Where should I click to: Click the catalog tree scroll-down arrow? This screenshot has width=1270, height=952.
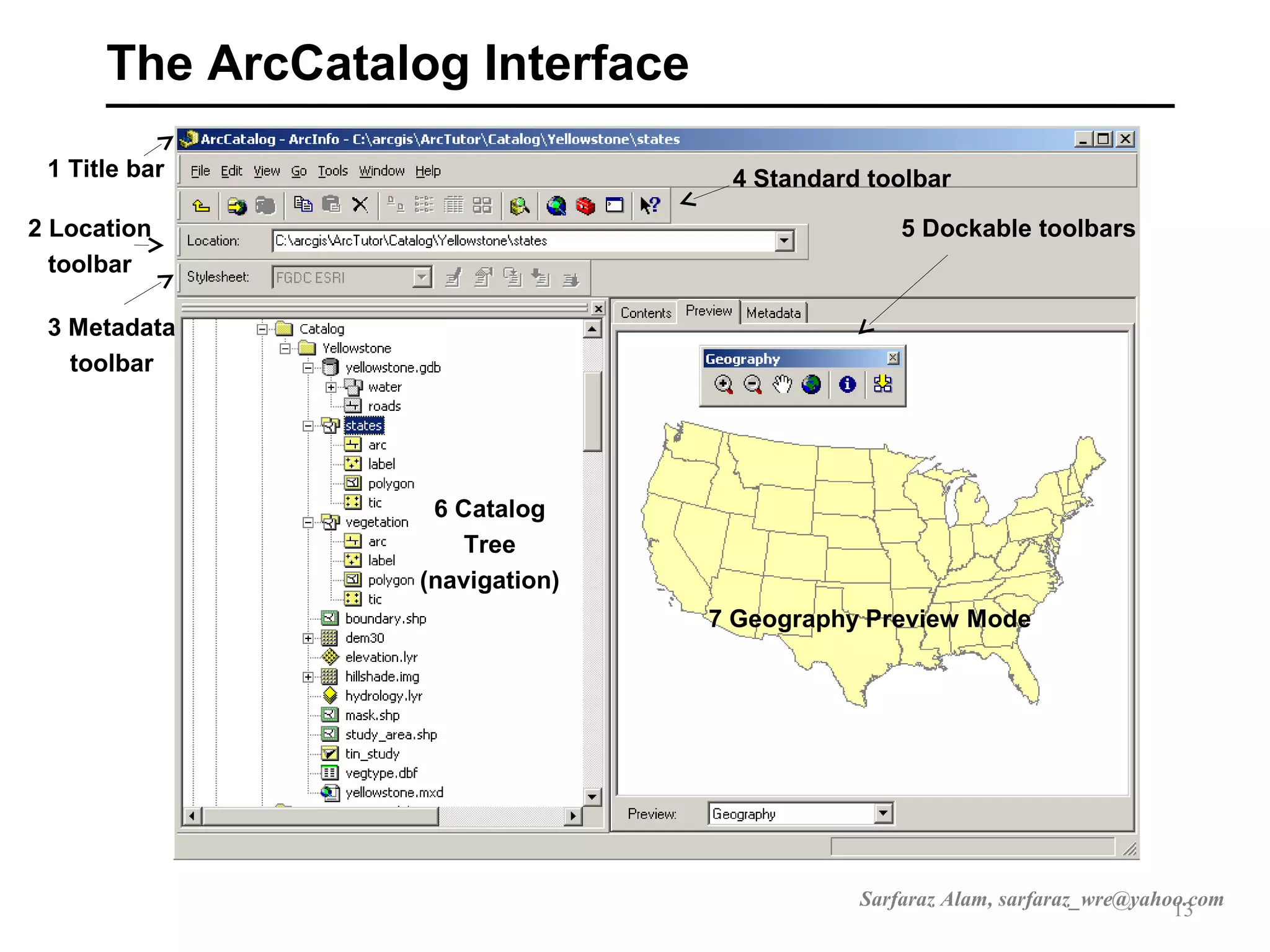(x=592, y=796)
